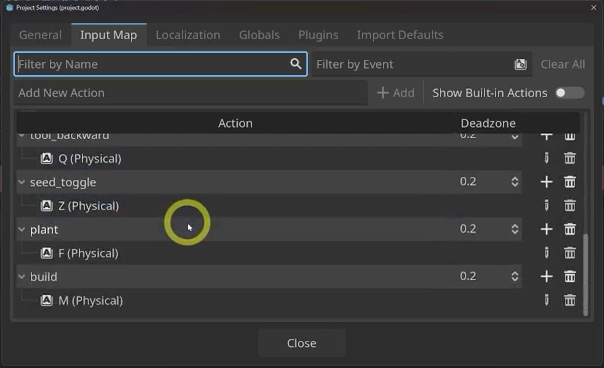Click keyboard icon next to Z (Physical)
The width and height of the screenshot is (604, 368).
pyautogui.click(x=47, y=205)
